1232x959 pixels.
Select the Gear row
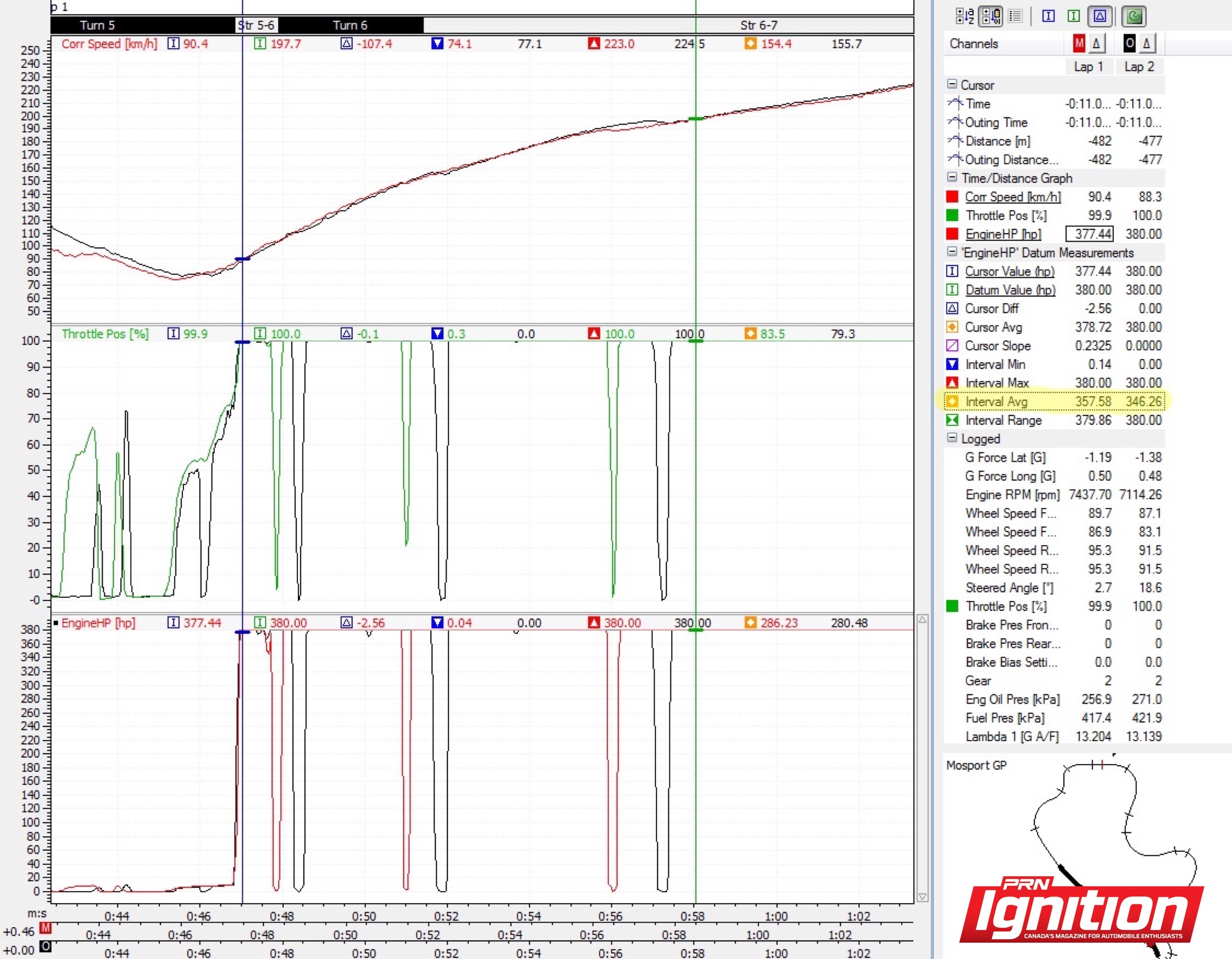tap(1054, 681)
